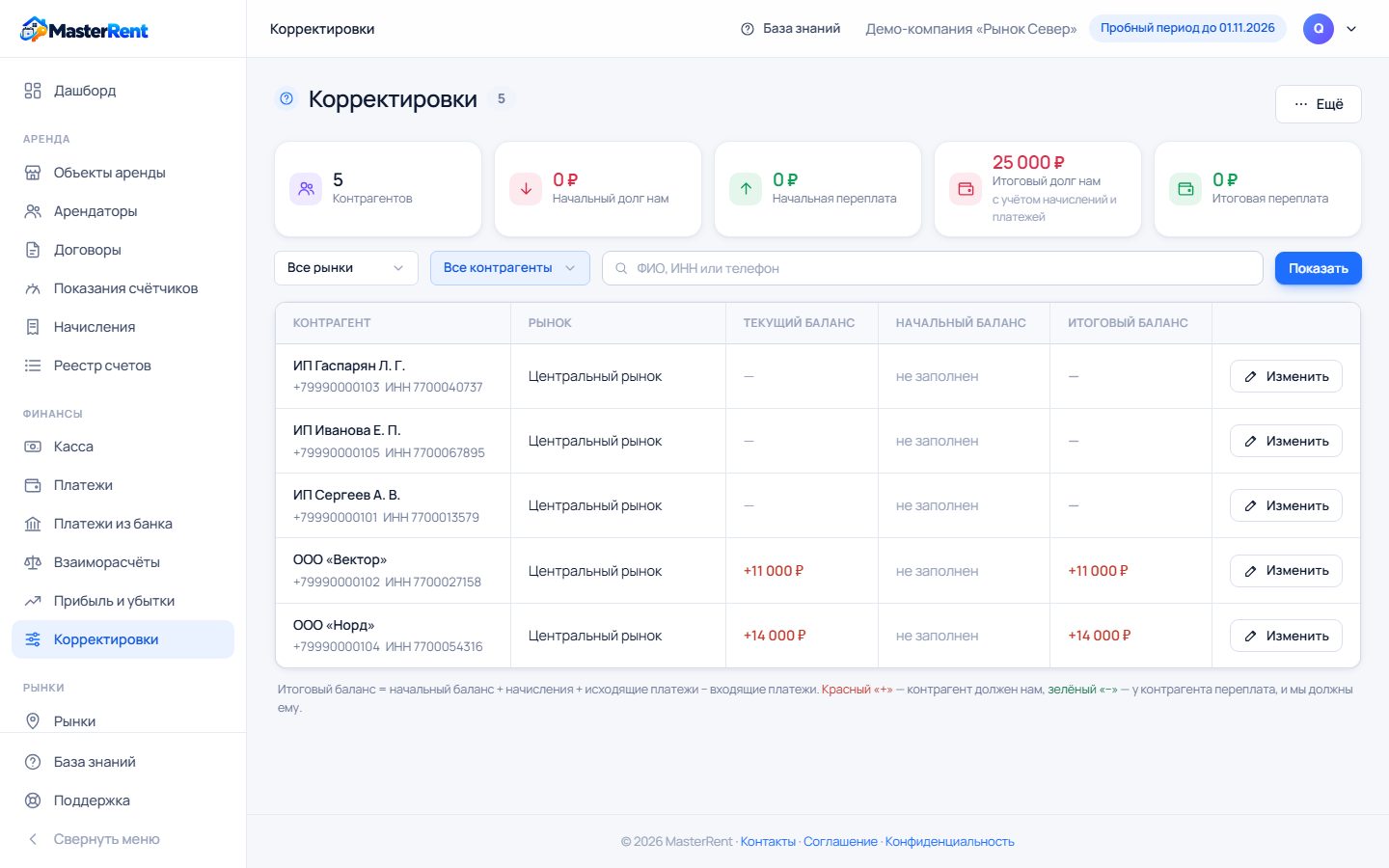Click Изменить for ИП Иванова Е. П.
The image size is (1389, 868).
pyautogui.click(x=1286, y=441)
